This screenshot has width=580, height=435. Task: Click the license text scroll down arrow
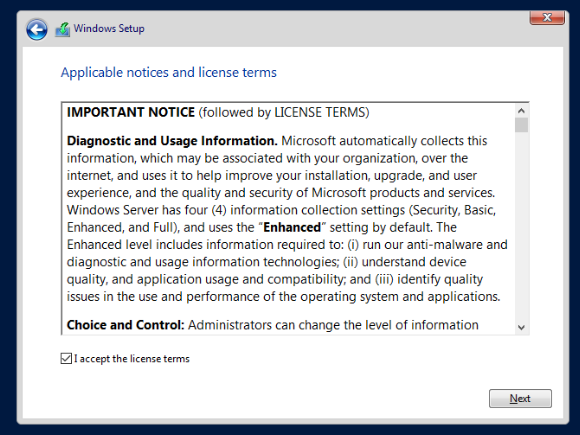[x=521, y=327]
